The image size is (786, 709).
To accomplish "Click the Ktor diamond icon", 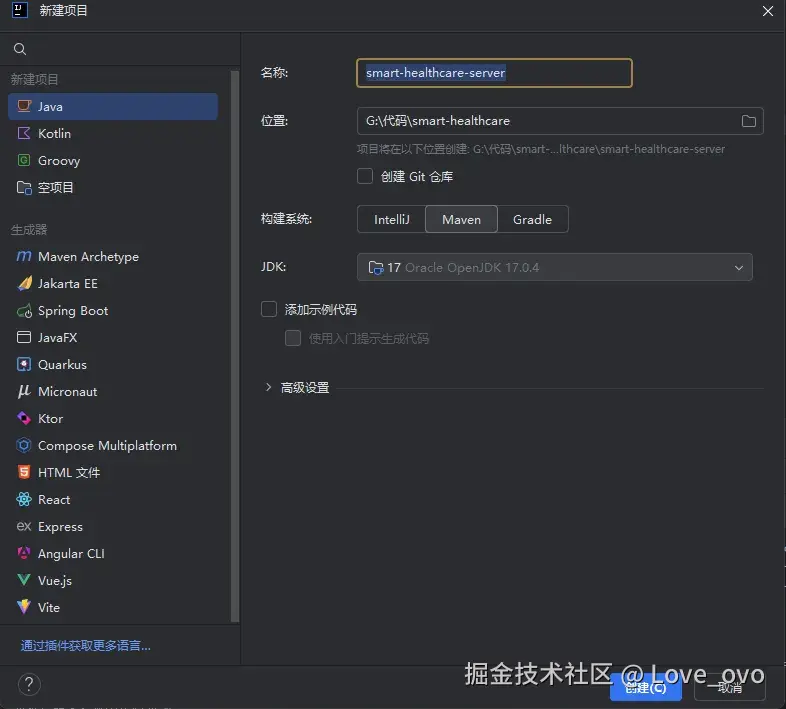I will [x=24, y=418].
